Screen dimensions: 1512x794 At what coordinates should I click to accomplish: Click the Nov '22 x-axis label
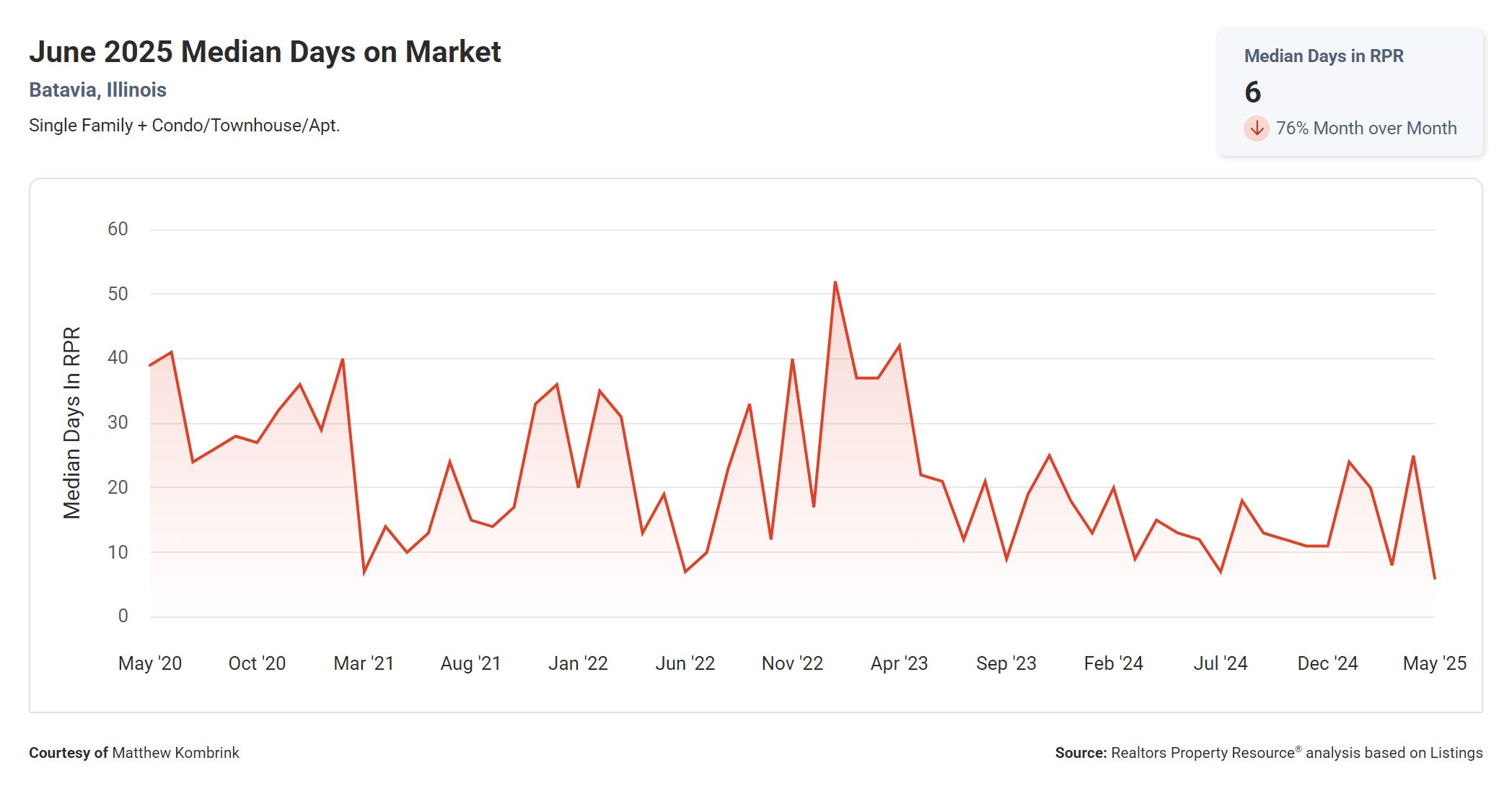point(792,663)
